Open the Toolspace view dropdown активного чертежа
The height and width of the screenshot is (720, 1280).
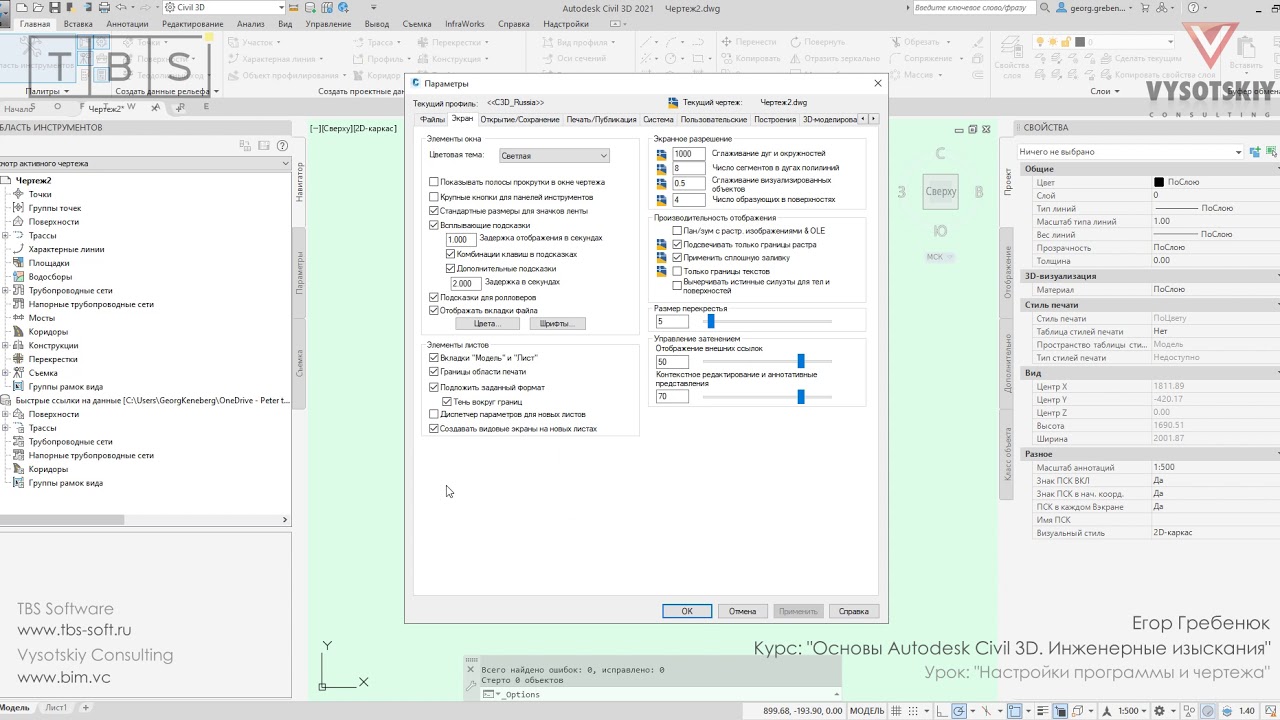[145, 163]
